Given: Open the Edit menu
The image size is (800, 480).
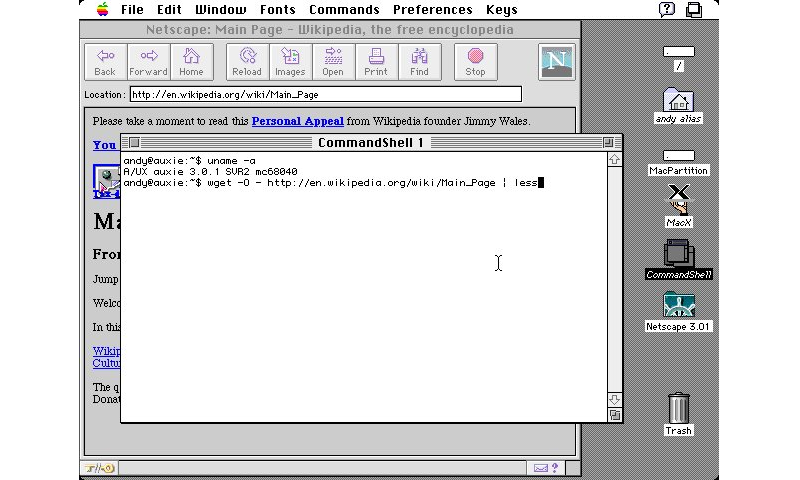Looking at the screenshot, I should click(169, 10).
